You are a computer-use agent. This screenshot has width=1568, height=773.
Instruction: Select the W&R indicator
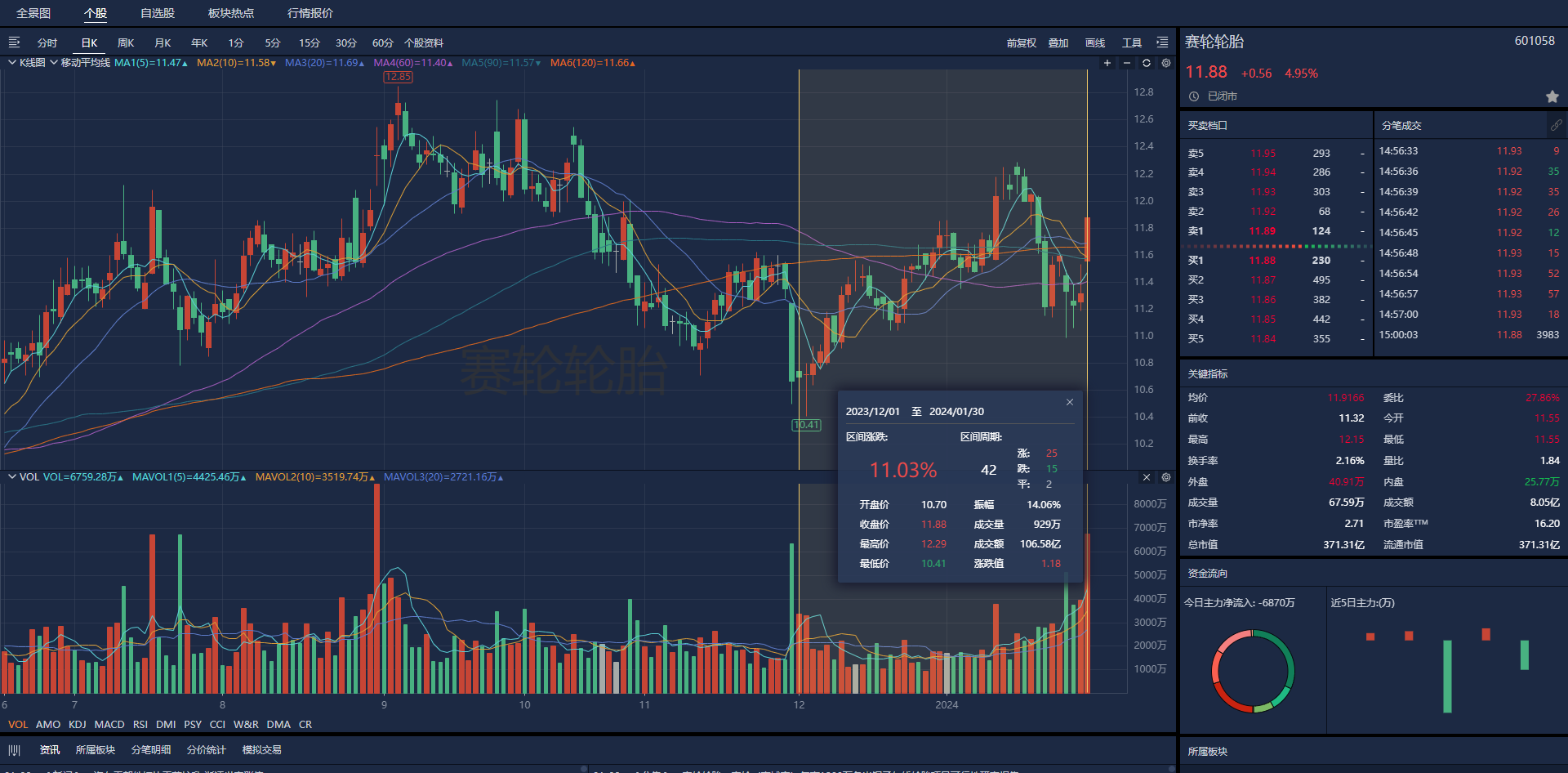(x=246, y=725)
